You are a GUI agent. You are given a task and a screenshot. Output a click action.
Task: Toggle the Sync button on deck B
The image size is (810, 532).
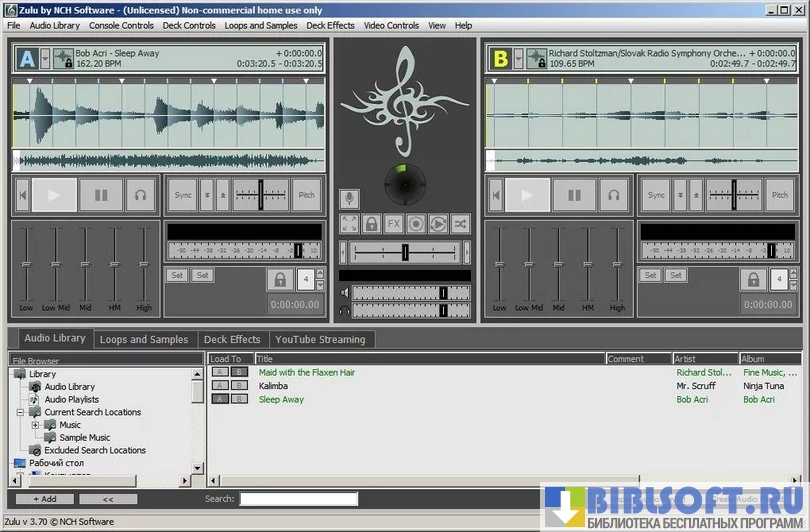tap(656, 195)
